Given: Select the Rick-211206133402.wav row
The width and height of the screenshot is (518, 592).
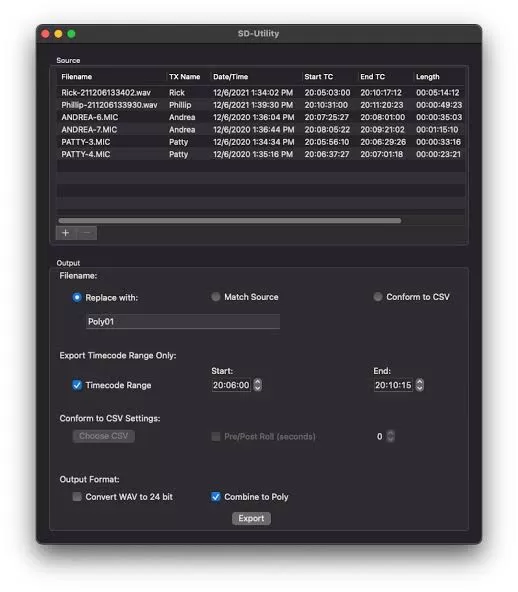Looking at the screenshot, I should pyautogui.click(x=261, y=92).
